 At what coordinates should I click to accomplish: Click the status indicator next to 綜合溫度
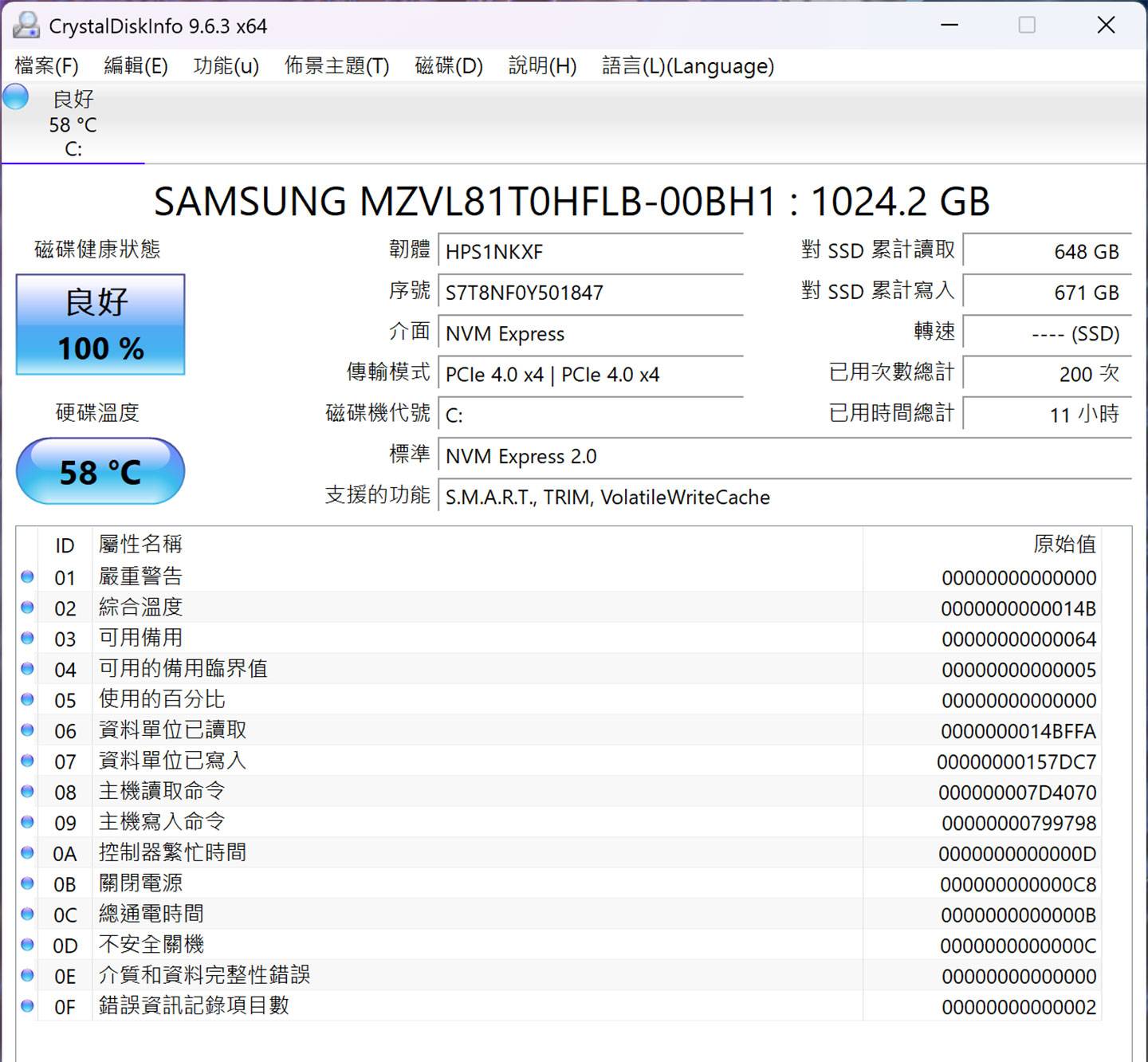click(x=27, y=608)
